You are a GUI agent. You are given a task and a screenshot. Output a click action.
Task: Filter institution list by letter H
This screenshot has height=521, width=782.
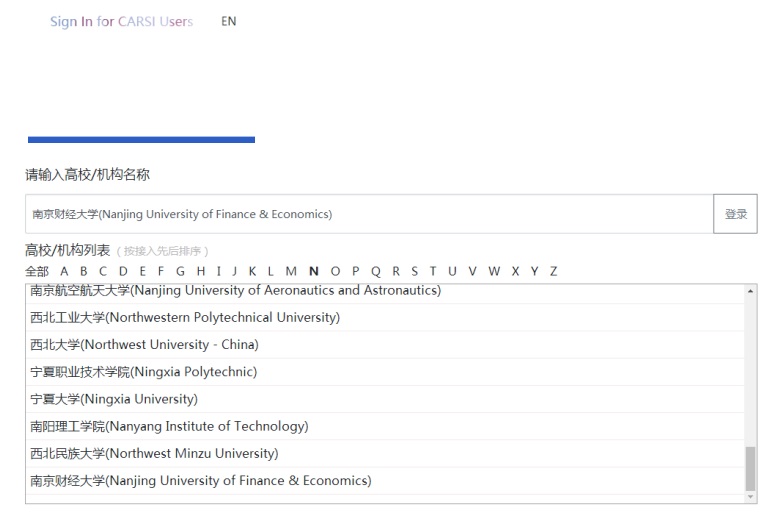(200, 271)
